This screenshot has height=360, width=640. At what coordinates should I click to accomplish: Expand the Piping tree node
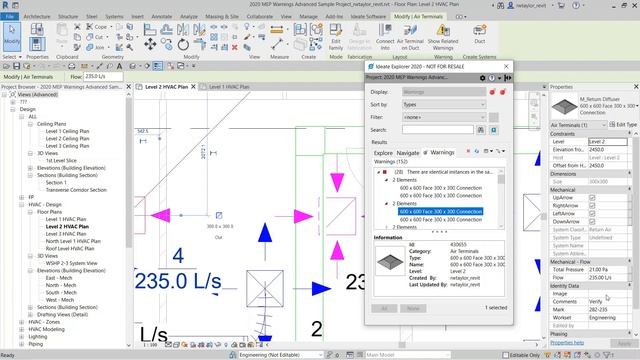click(22, 344)
